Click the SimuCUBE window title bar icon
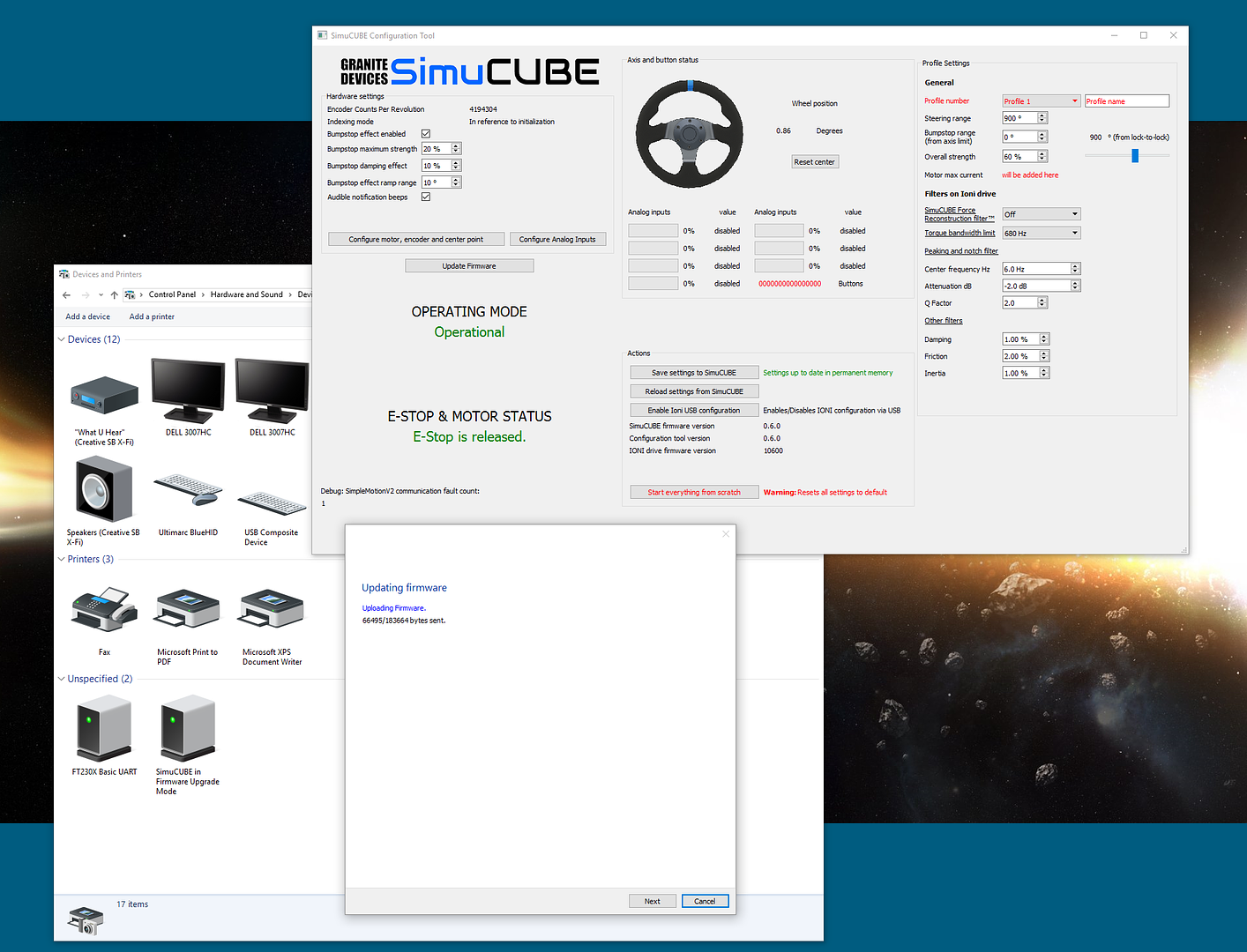 tap(323, 35)
